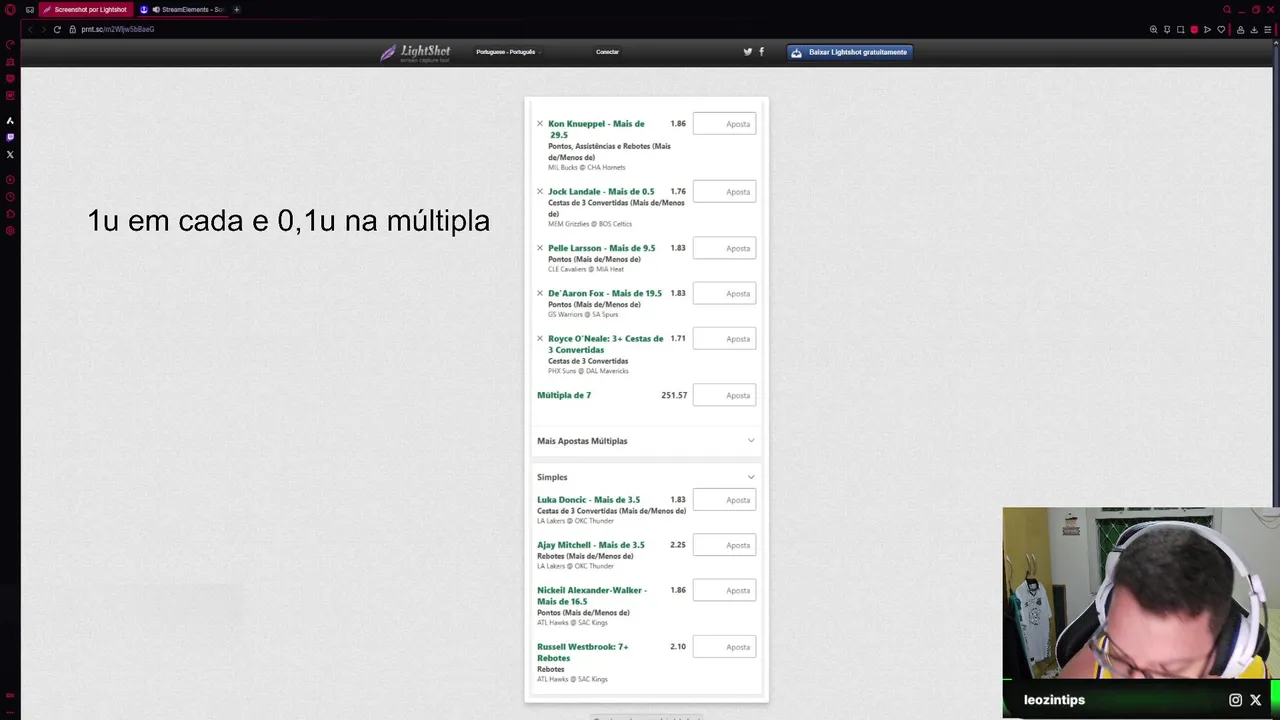The height and width of the screenshot is (720, 1280).
Task: Click the LightShot logo
Action: click(x=415, y=52)
